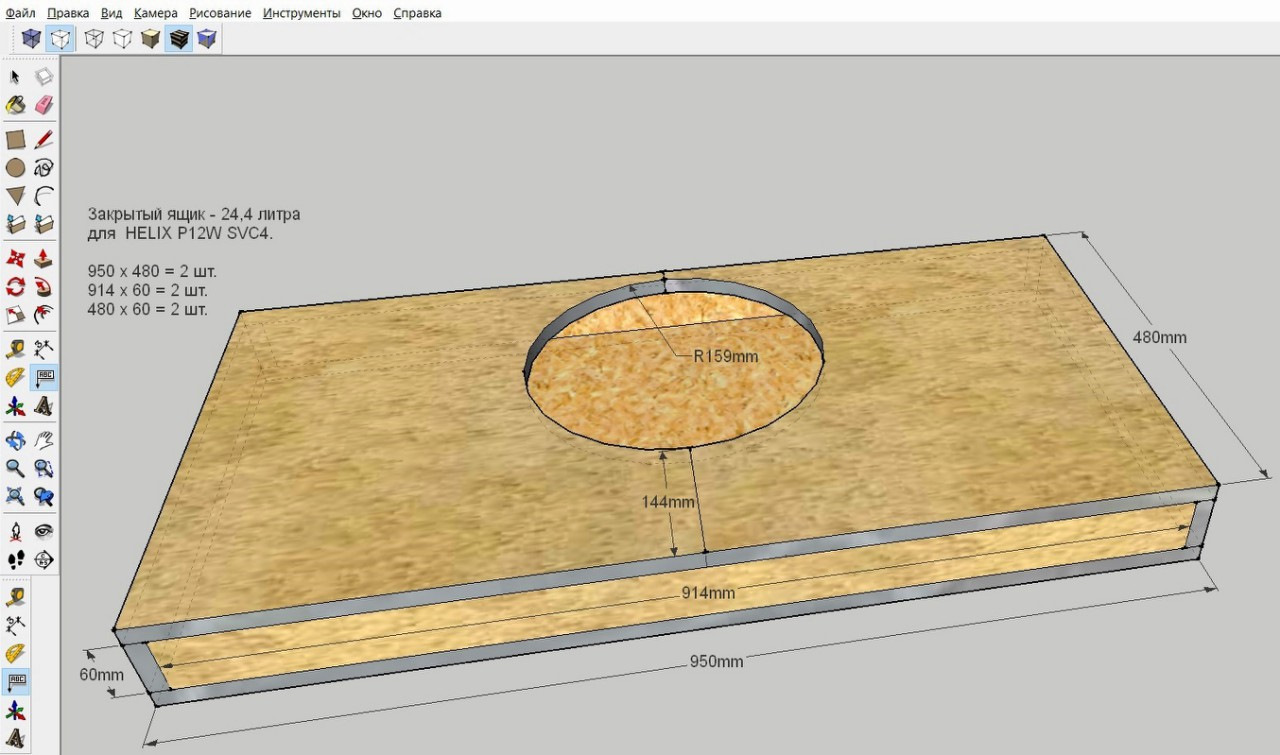Click the 950mm dimension label
Viewport: 1280px width, 755px height.
click(x=717, y=661)
